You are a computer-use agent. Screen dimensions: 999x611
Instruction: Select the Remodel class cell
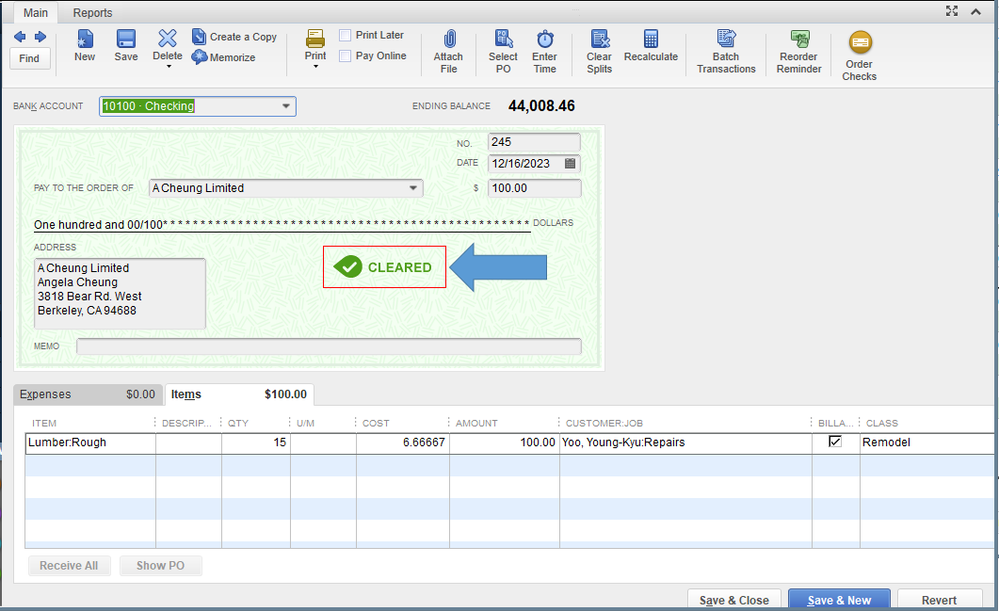tap(927, 442)
